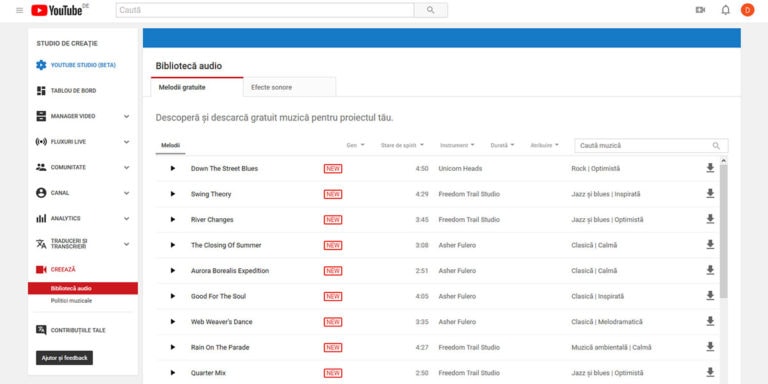This screenshot has height=384, width=768.
Task: Play Down The Street Blues
Action: coord(172,168)
